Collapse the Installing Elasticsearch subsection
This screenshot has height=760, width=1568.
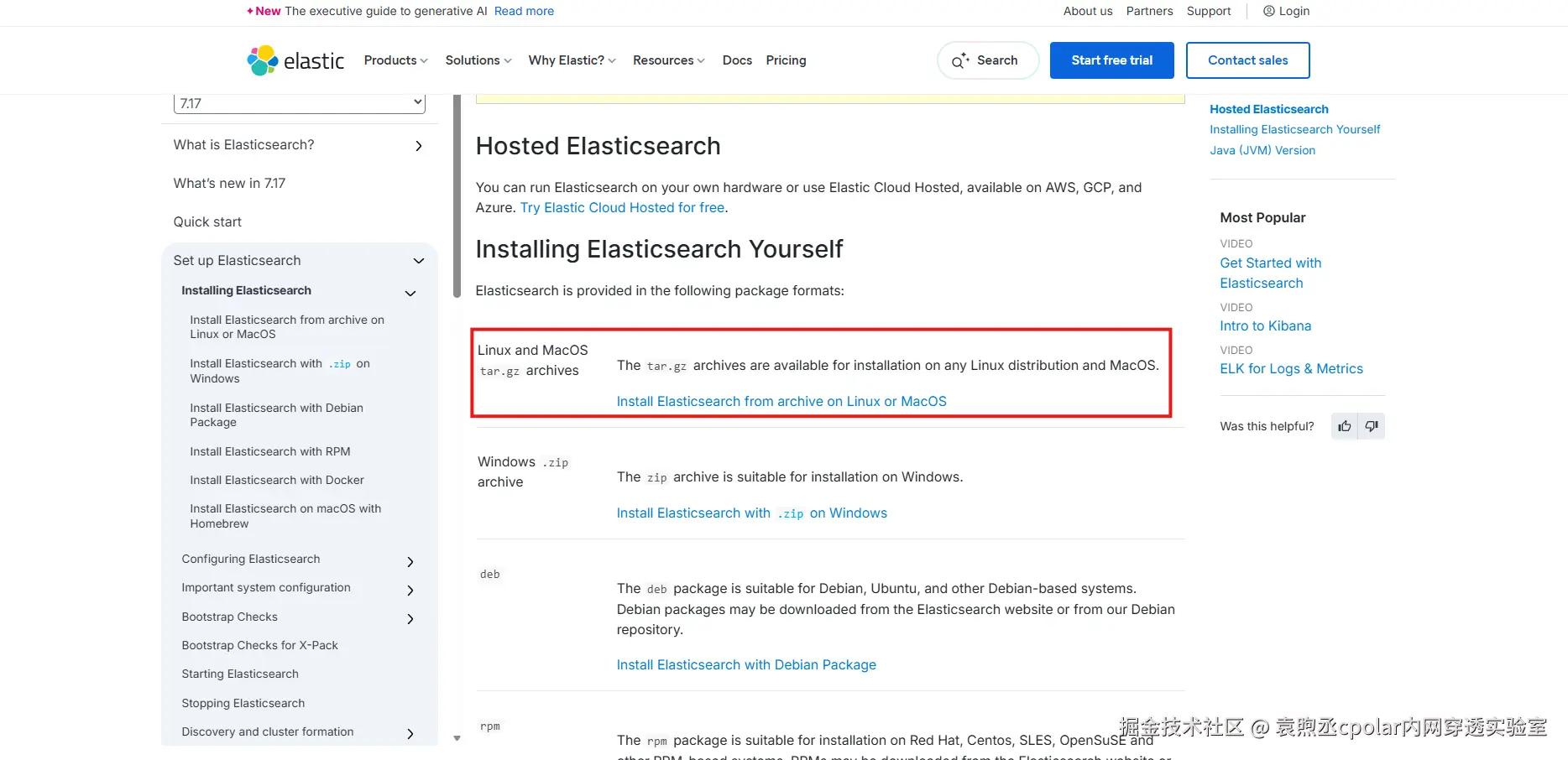click(410, 293)
